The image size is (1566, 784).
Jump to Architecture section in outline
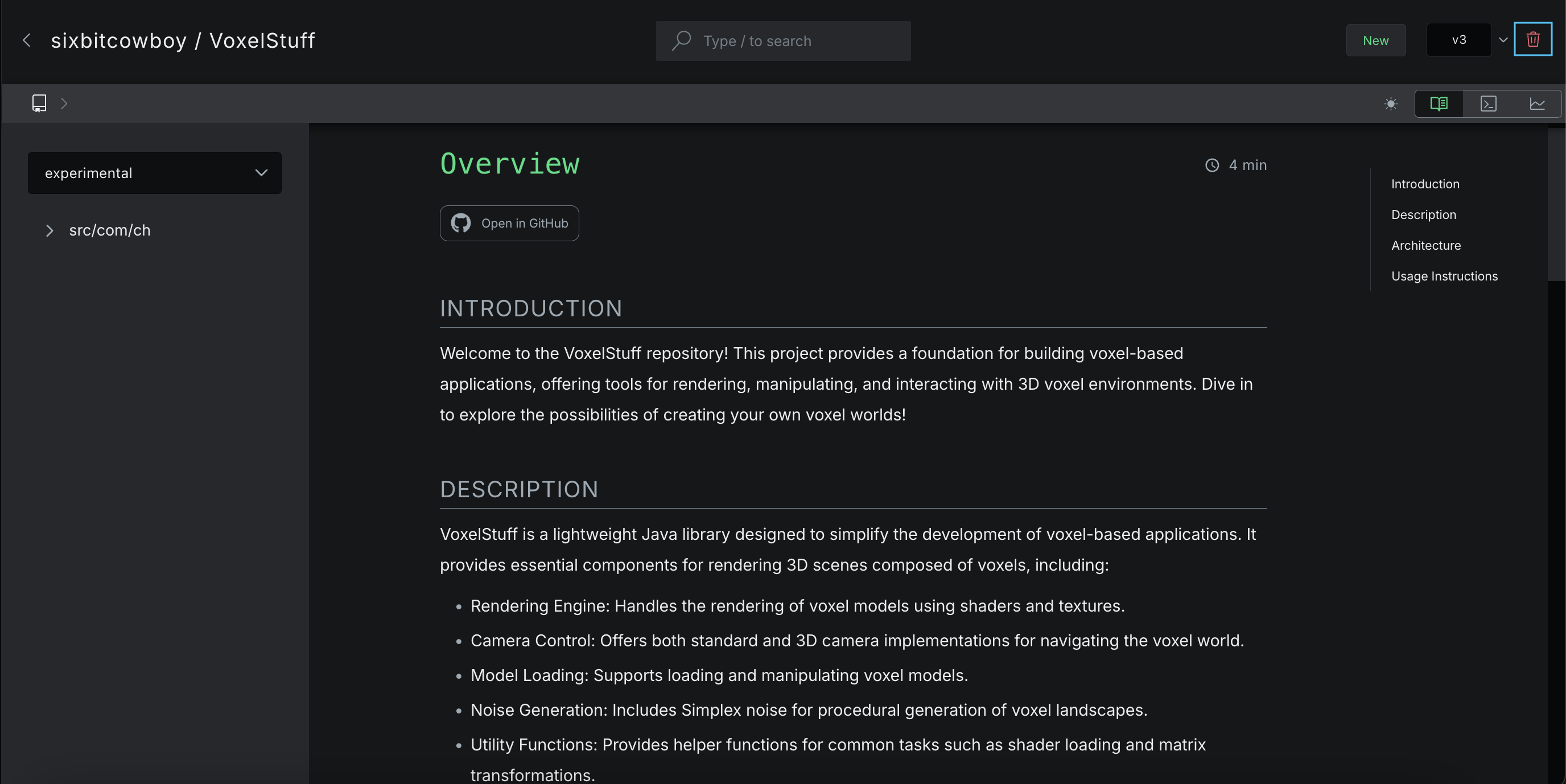tap(1425, 246)
